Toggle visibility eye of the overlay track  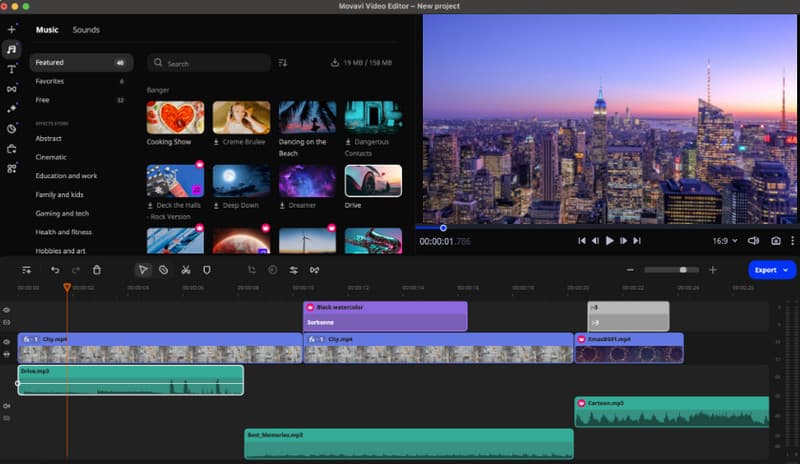(8, 311)
